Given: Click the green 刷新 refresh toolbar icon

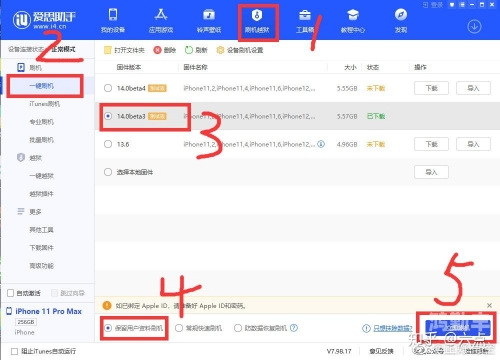Looking at the screenshot, I should [x=189, y=50].
